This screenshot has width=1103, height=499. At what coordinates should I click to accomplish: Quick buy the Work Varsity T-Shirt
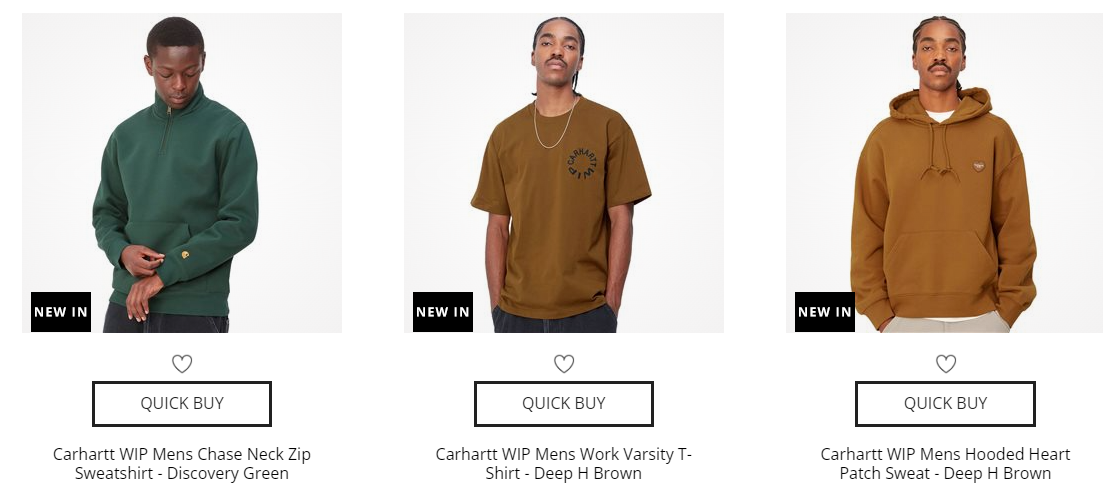(564, 403)
